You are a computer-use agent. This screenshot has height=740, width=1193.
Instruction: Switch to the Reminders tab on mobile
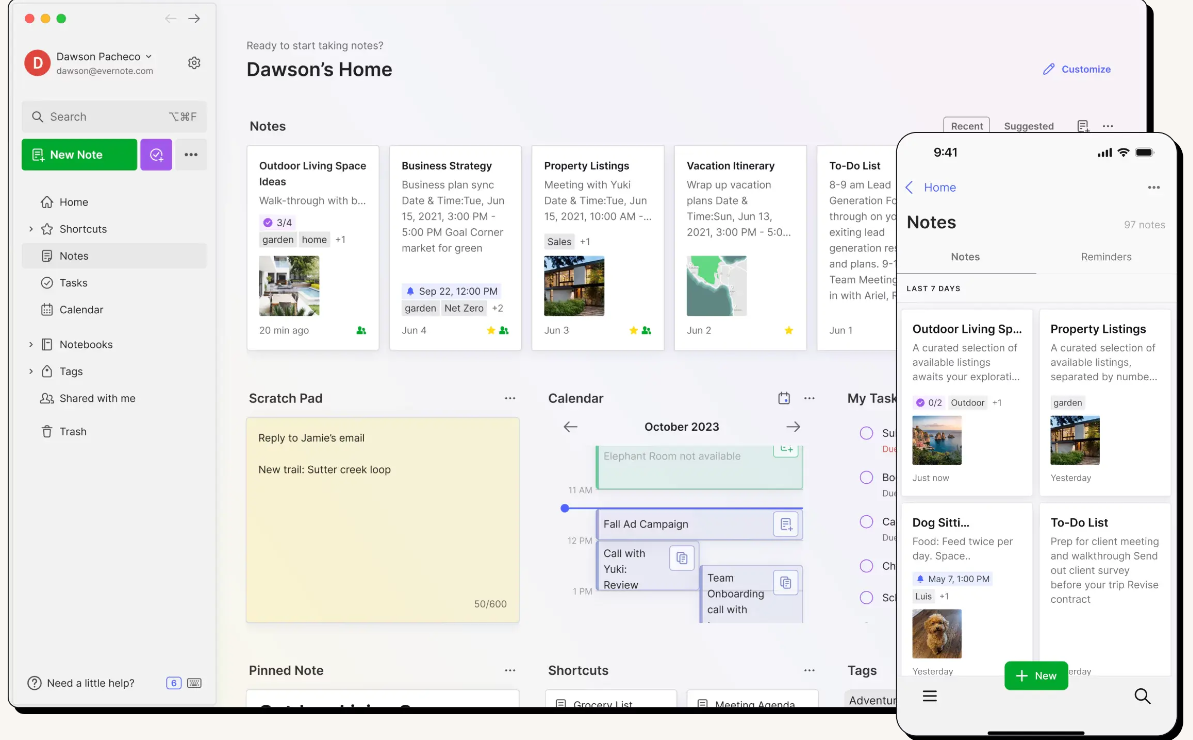[1105, 257]
